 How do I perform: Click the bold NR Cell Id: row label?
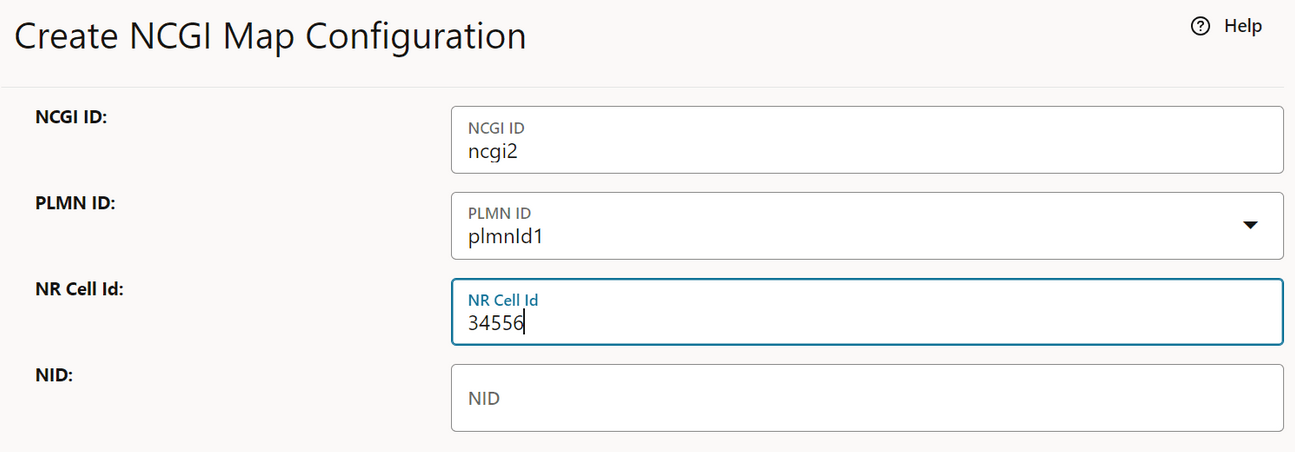(79, 289)
